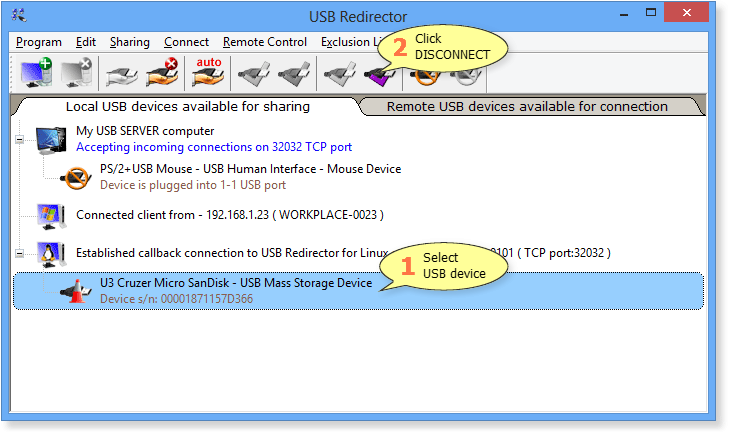Select the Linux penguin callback connection icon

(x=51, y=254)
